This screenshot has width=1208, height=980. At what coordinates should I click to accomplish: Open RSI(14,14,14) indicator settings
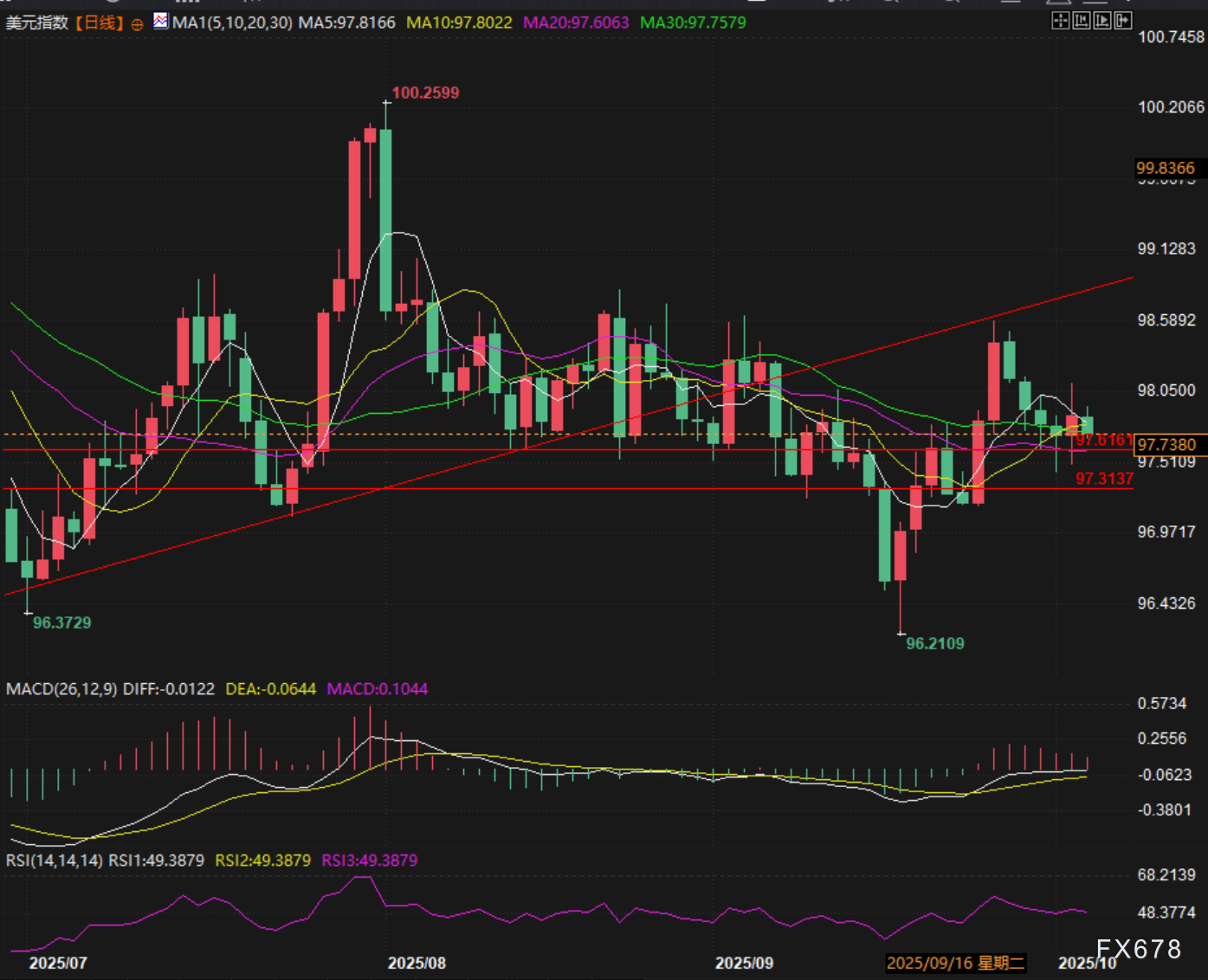(55, 861)
